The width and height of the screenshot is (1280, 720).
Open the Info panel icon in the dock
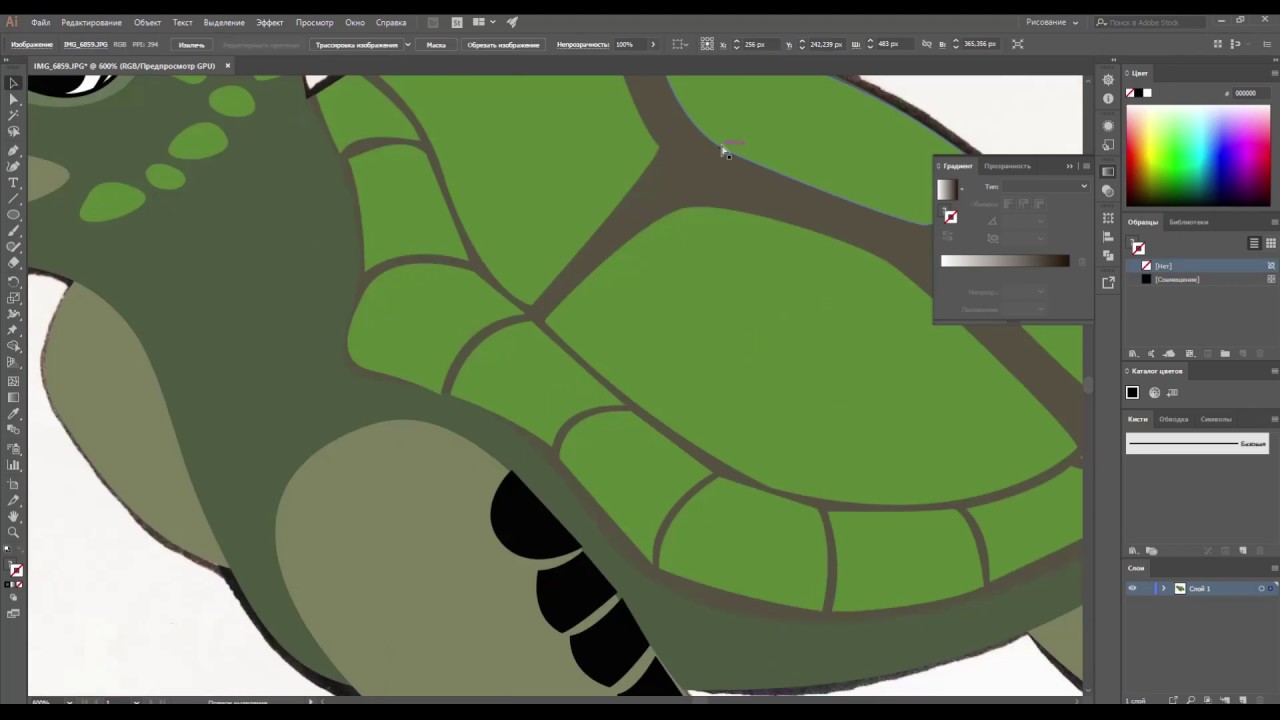[x=1108, y=98]
